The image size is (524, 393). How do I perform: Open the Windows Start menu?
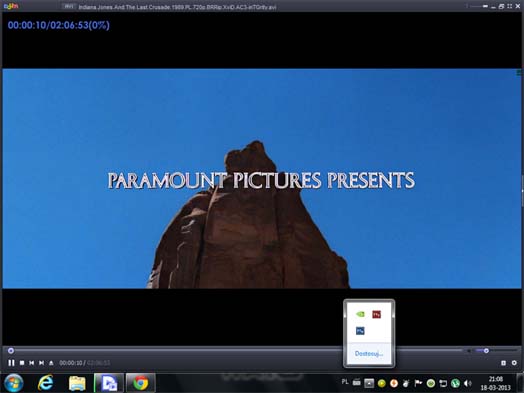pos(13,383)
